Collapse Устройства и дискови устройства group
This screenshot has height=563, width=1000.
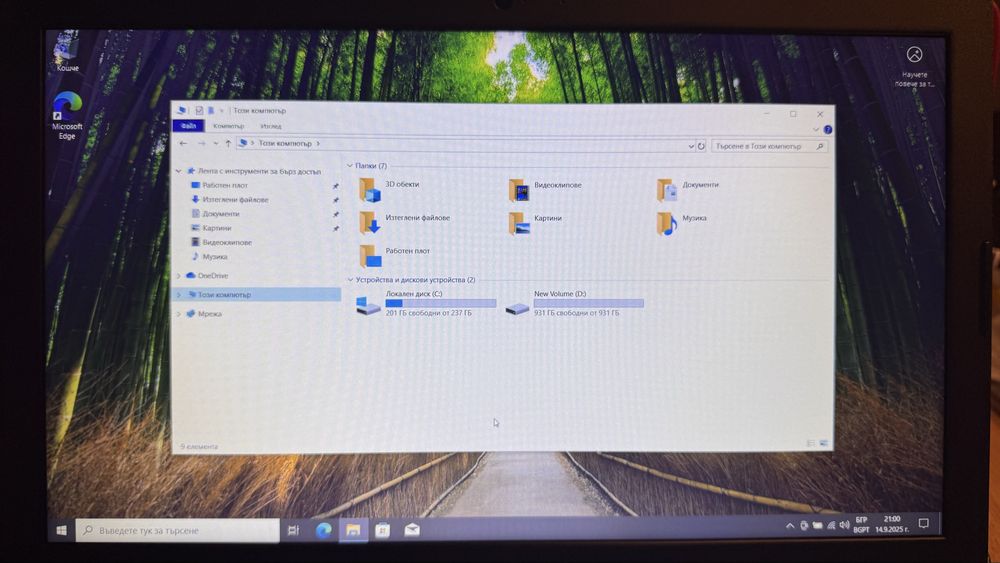pyautogui.click(x=350, y=279)
